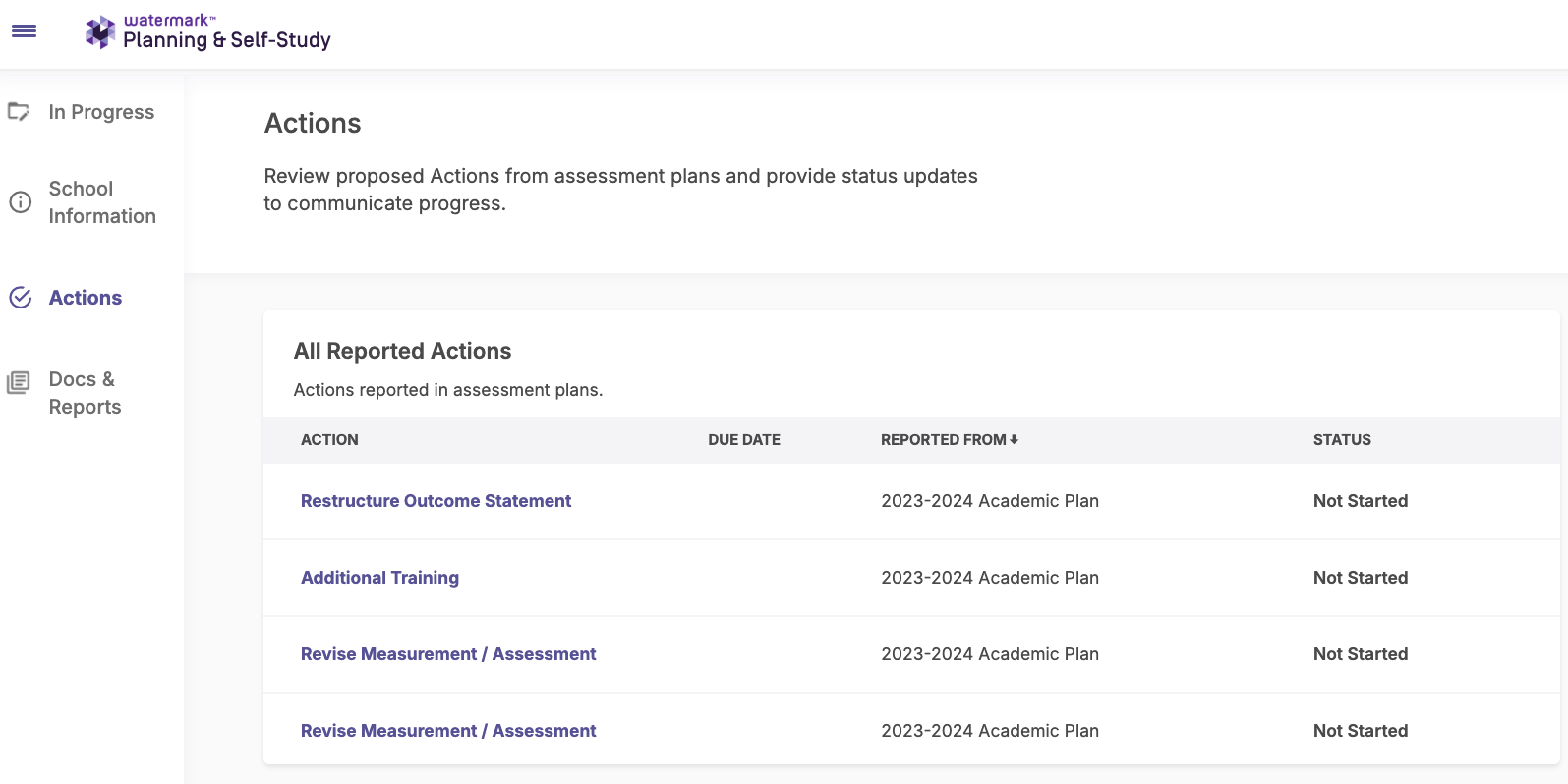The width and height of the screenshot is (1568, 784).
Task: Click the Watermark logo icon
Action: coord(100,32)
